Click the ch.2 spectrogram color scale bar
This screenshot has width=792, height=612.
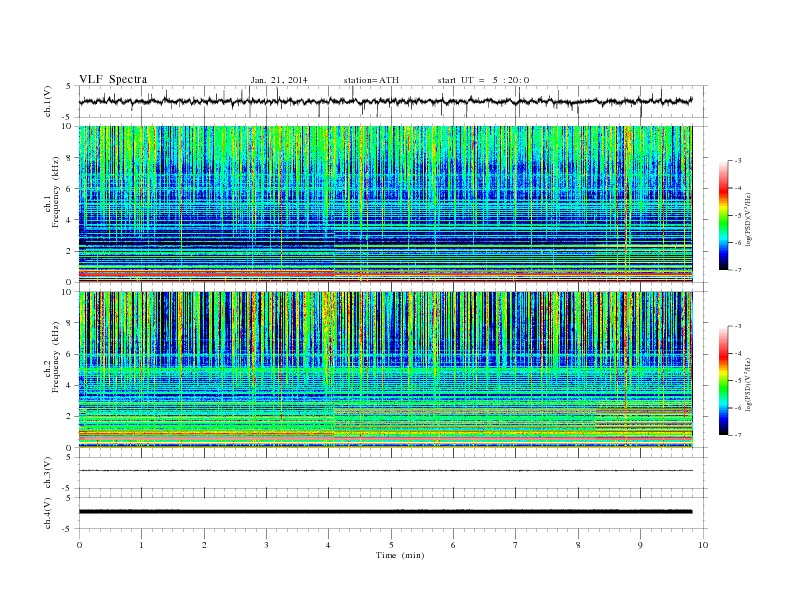click(x=724, y=381)
